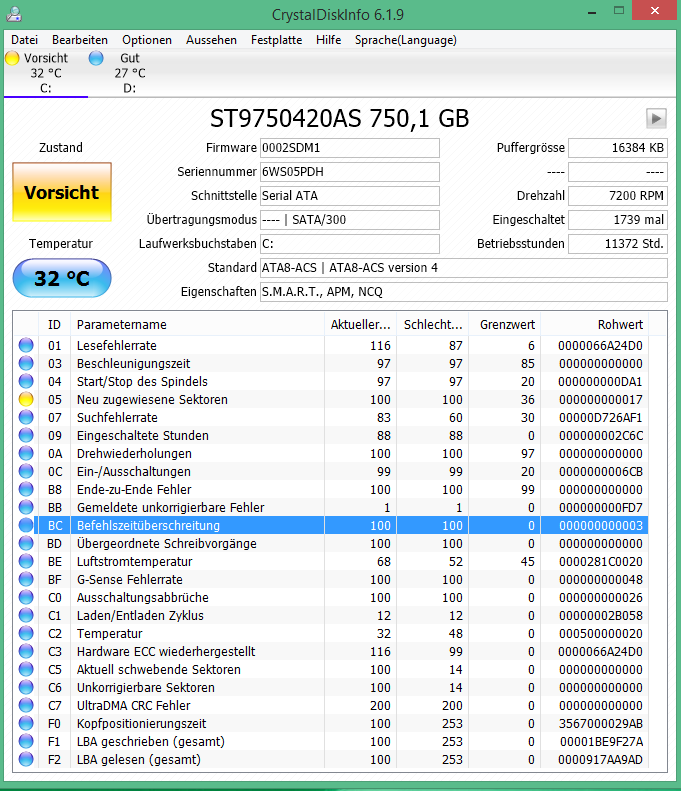Click the ID column header
The width and height of the screenshot is (681, 791).
(x=54, y=324)
